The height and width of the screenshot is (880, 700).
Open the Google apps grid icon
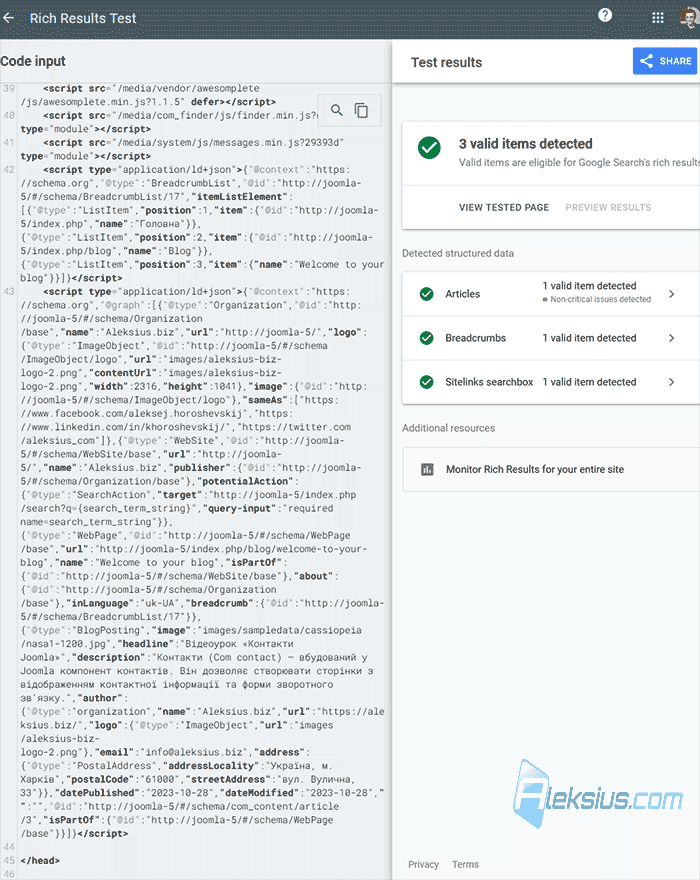pyautogui.click(x=658, y=18)
